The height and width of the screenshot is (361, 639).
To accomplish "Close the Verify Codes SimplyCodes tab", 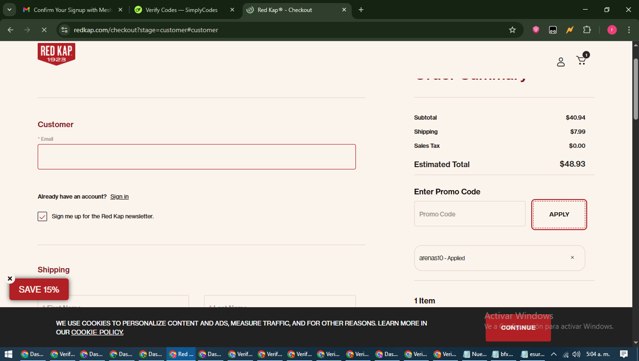I will (x=232, y=10).
